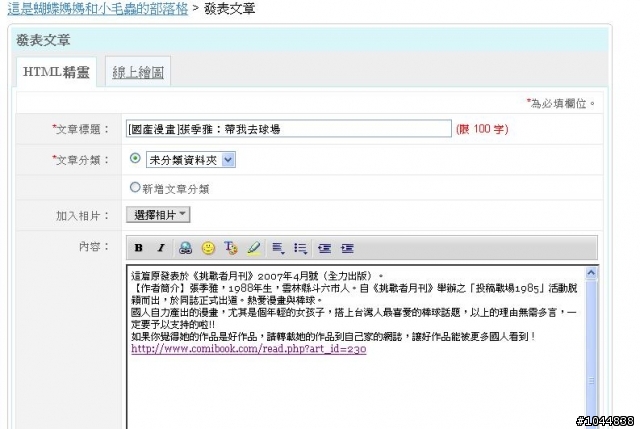Click the 發表文章 panel heading
640x429 pixels.
pyautogui.click(x=43, y=40)
